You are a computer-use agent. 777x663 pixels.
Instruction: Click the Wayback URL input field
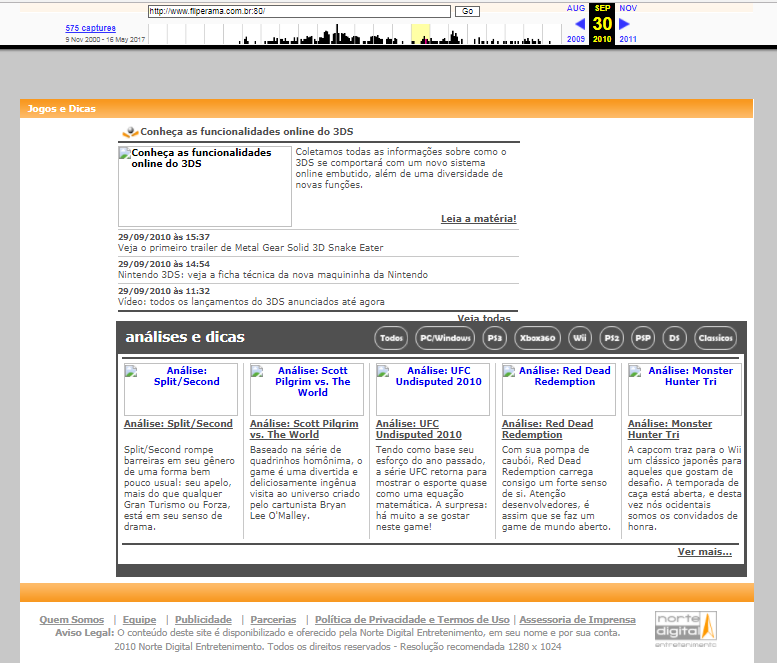click(299, 11)
